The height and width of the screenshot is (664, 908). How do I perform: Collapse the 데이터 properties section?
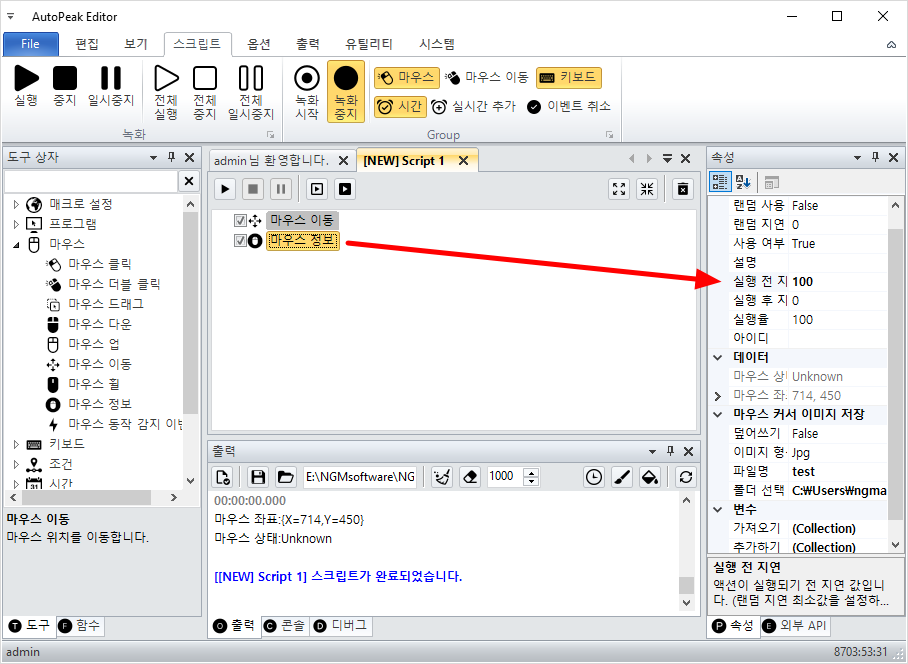[x=718, y=357]
